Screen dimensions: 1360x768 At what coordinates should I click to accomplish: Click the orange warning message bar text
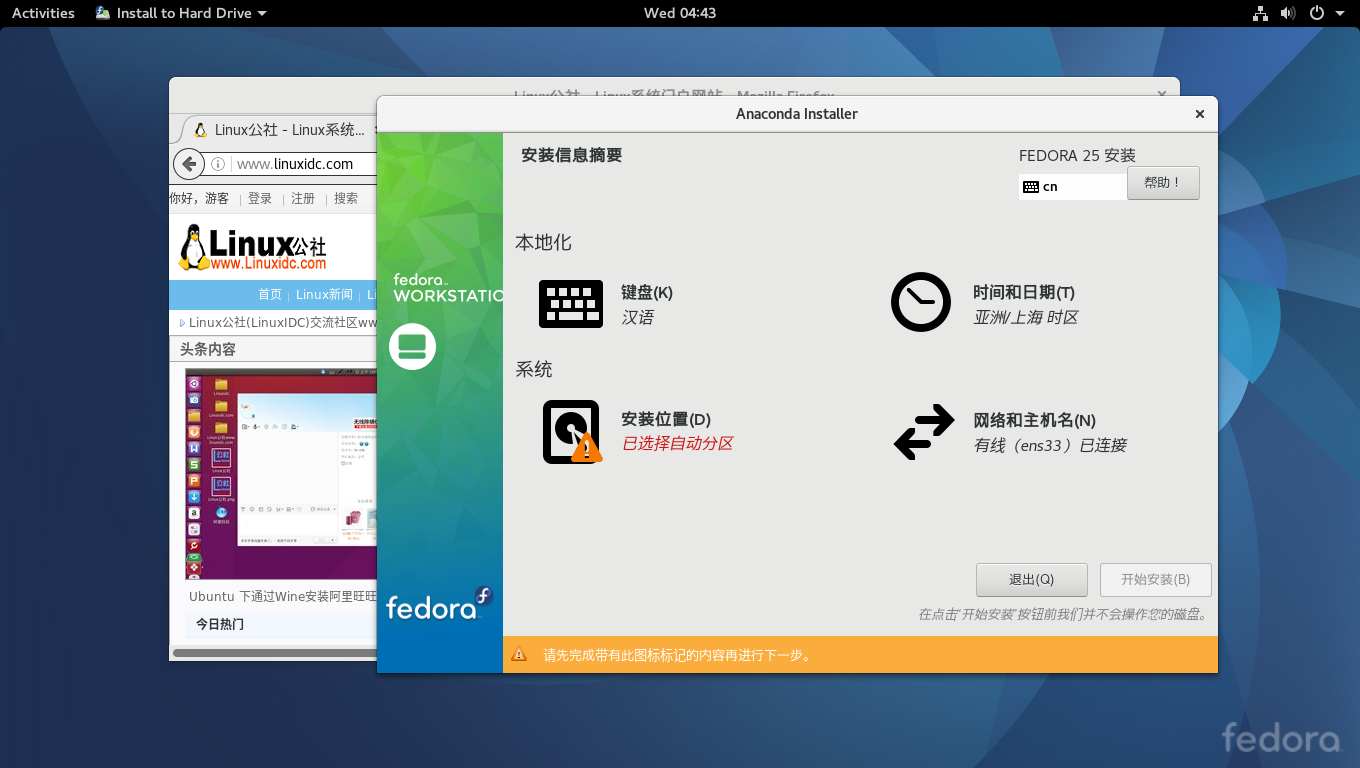click(677, 656)
